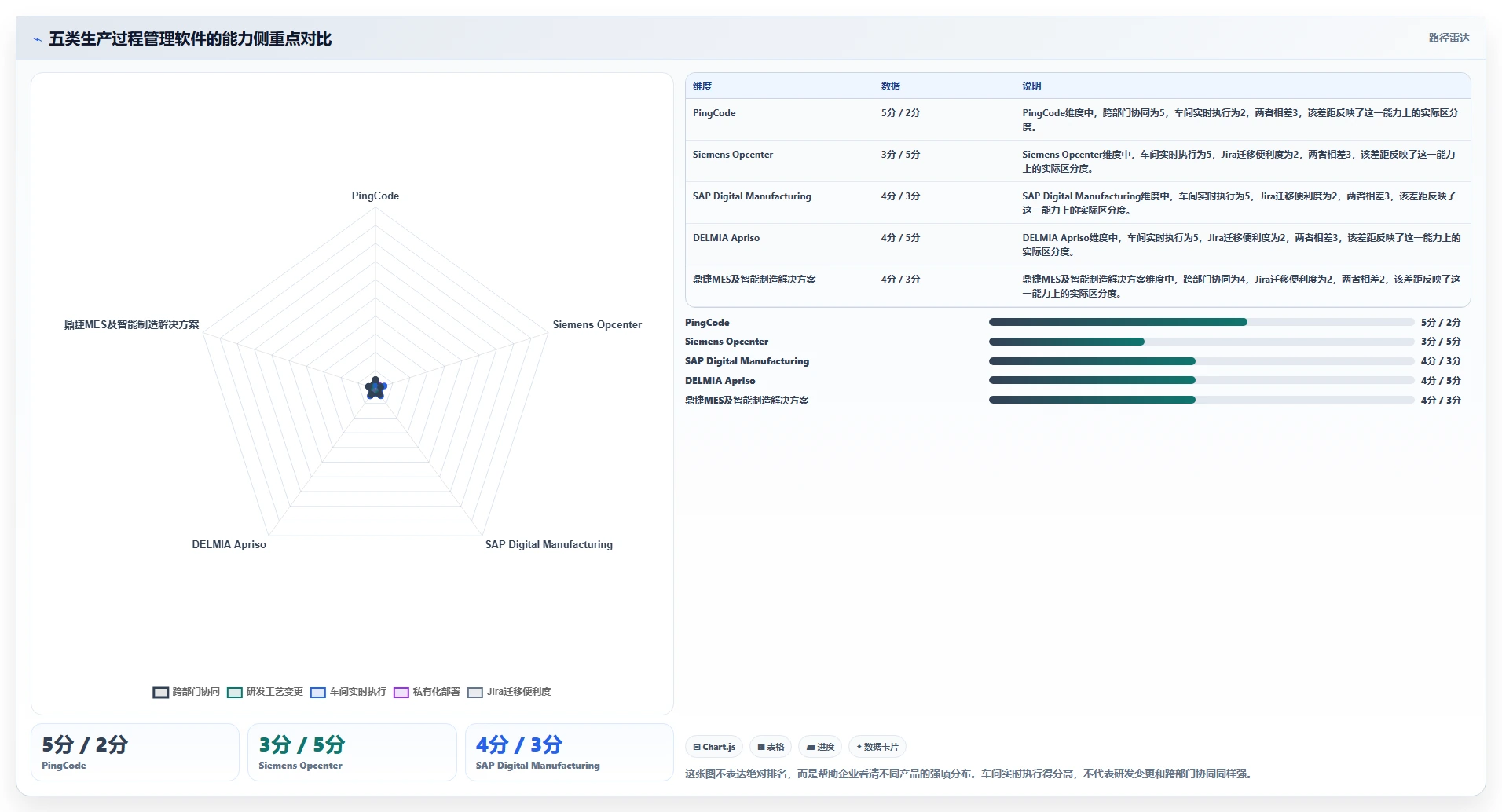1502x812 pixels.
Task: Click the 路径雷达 label in header
Action: (x=1449, y=38)
